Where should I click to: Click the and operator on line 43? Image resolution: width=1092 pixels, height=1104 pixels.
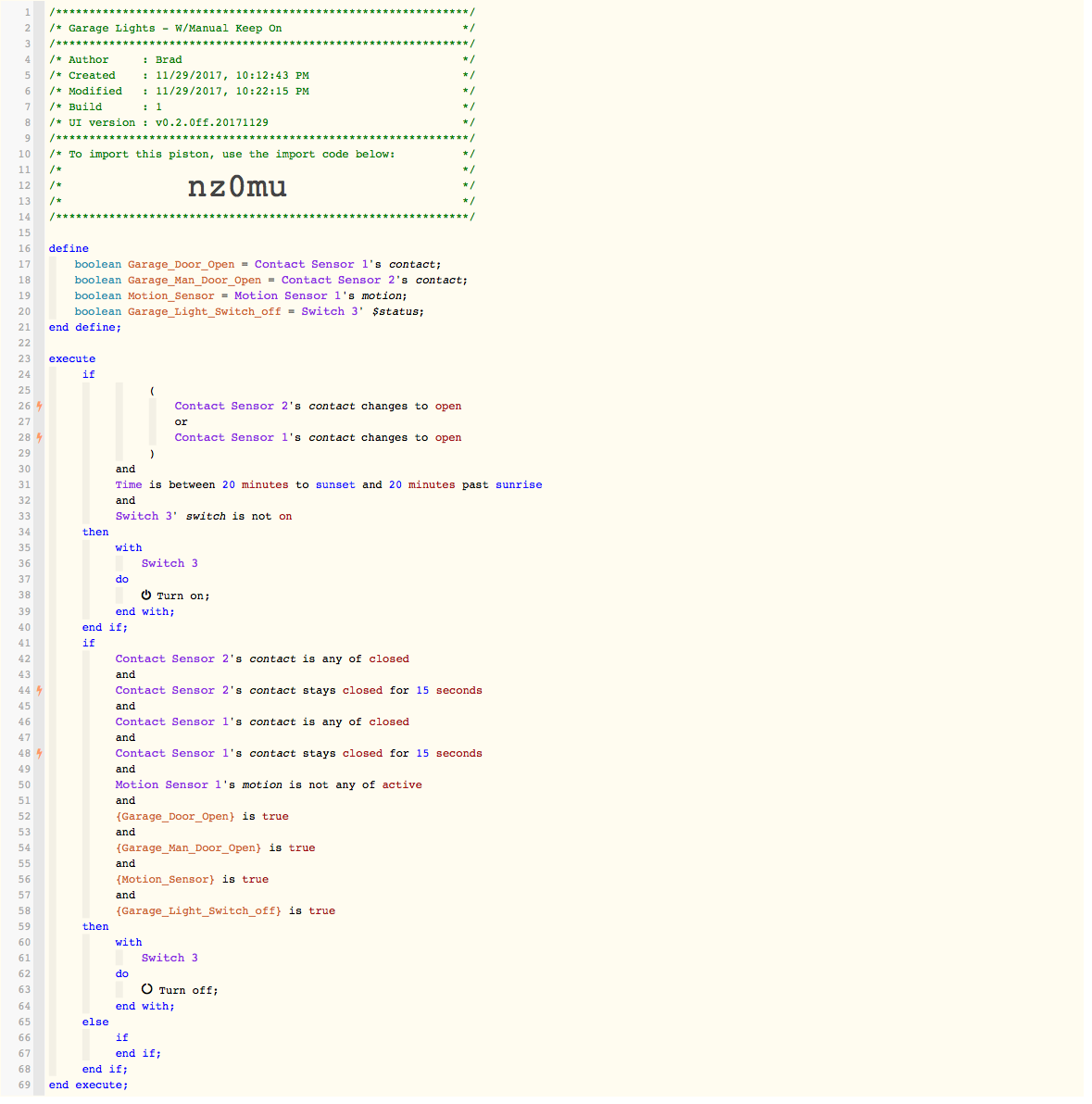pyautogui.click(x=125, y=674)
